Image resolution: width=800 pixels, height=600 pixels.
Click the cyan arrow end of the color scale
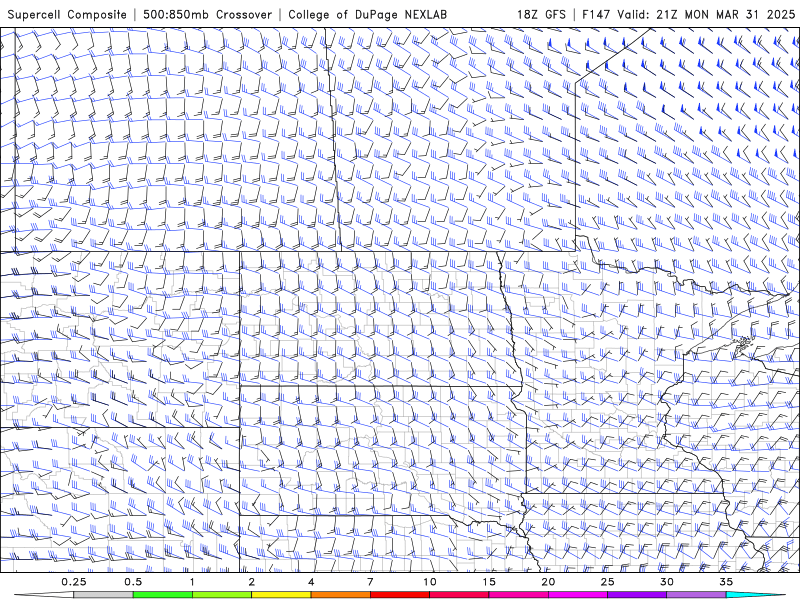coord(755,594)
